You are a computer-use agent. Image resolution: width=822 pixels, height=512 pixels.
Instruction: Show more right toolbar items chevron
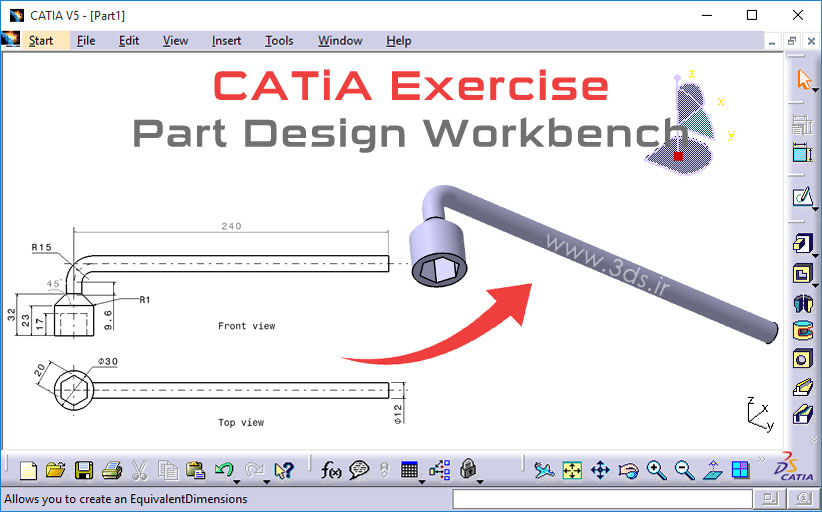click(814, 439)
